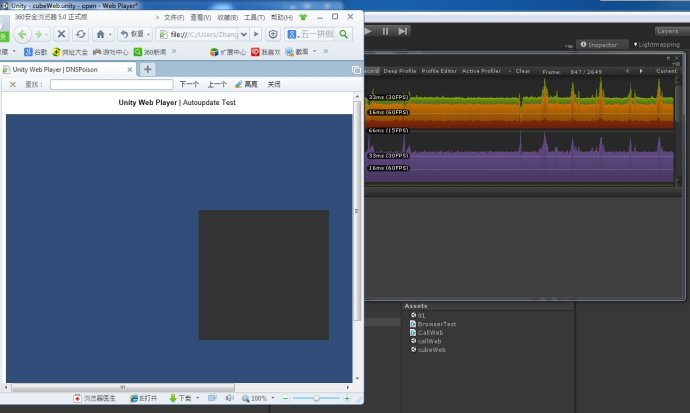
Task: Click the Clear button in profiler
Action: pos(522,71)
